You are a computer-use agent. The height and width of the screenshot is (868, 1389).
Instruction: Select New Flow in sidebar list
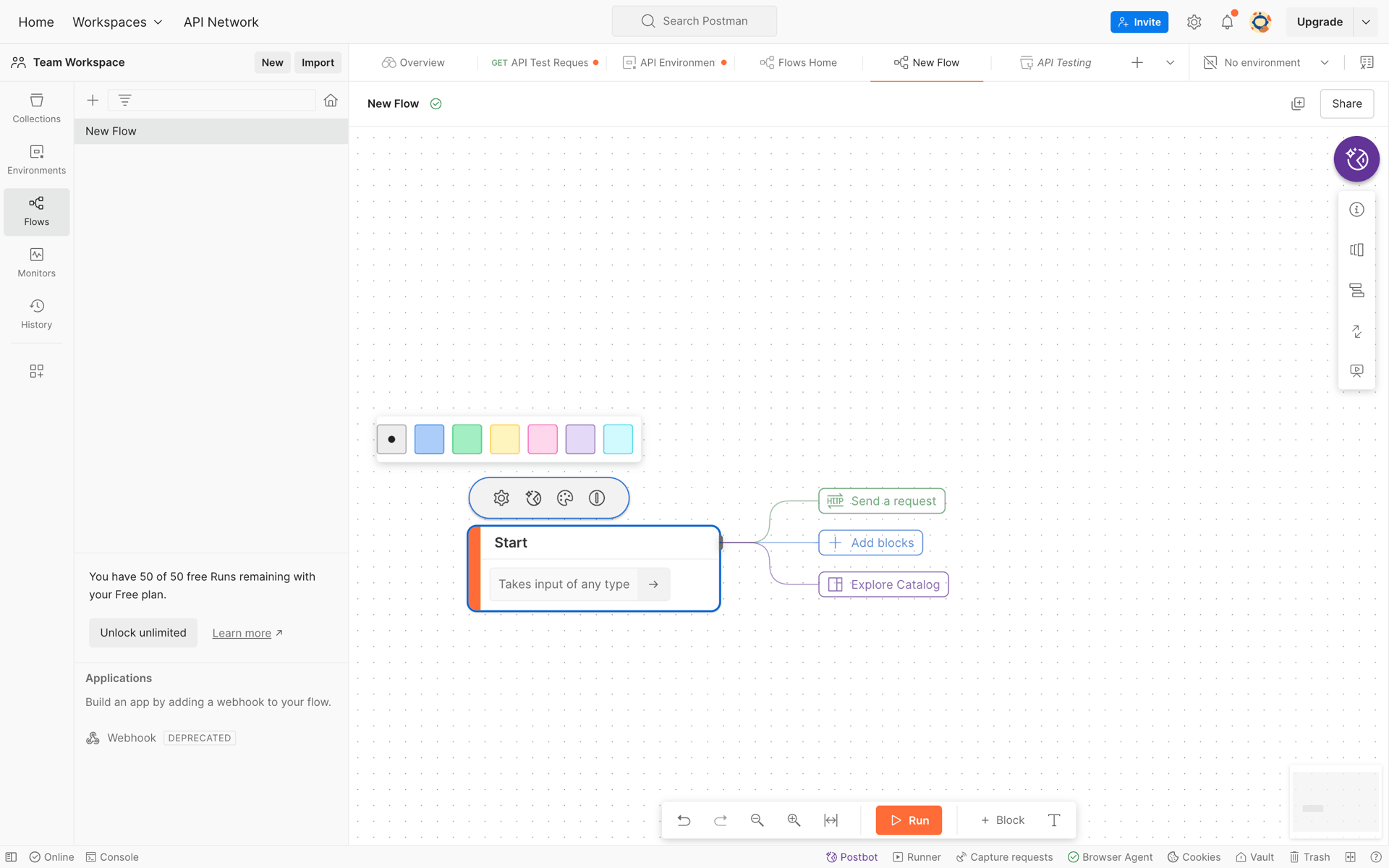(x=211, y=132)
